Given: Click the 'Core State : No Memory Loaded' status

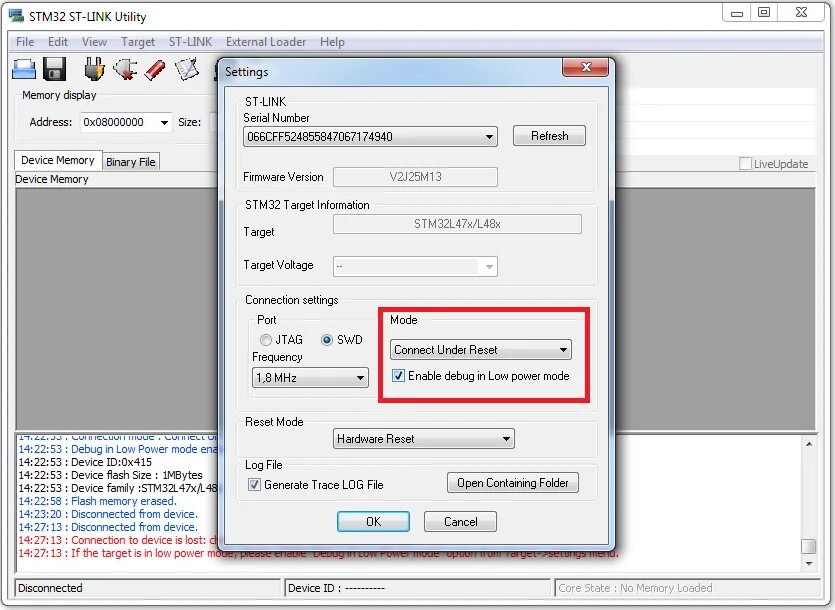Looking at the screenshot, I should (x=635, y=588).
